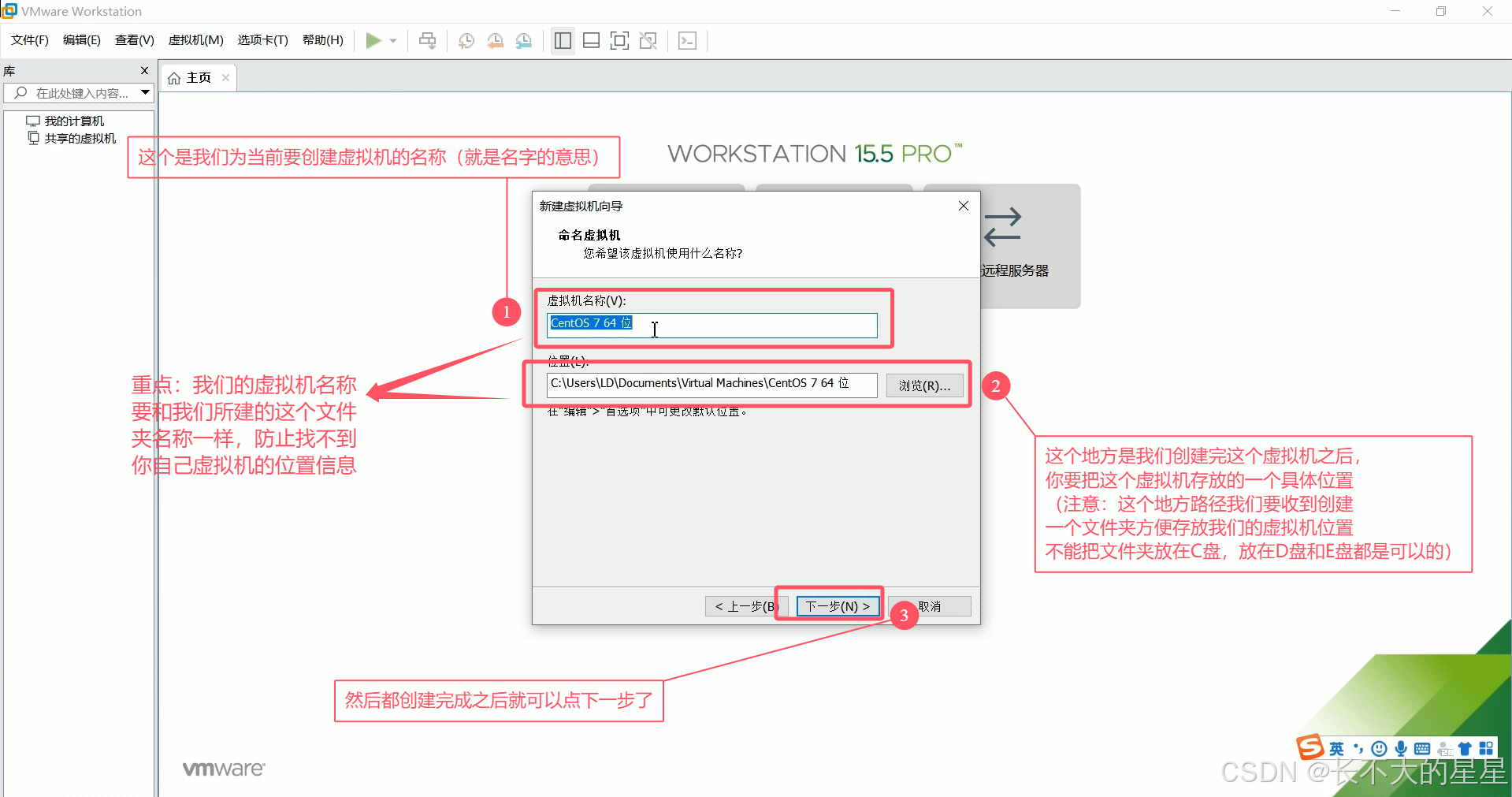This screenshot has height=797, width=1512.
Task: Click the Revert to Snapshot icon
Action: [496, 40]
